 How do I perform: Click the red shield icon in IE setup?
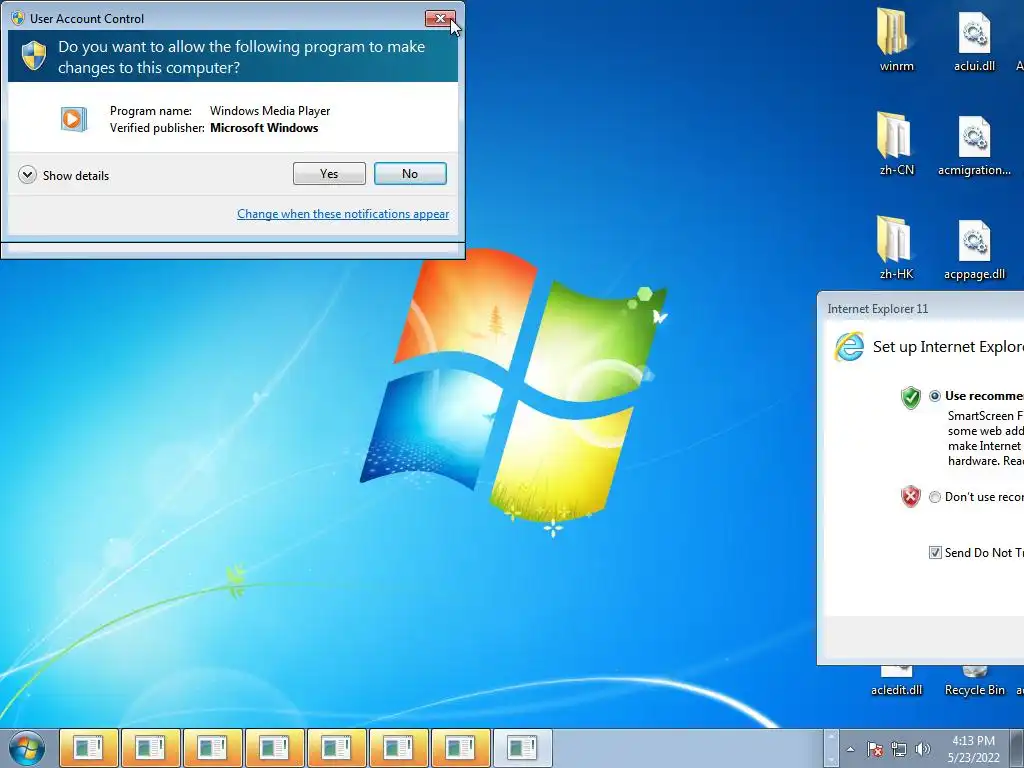tap(910, 497)
